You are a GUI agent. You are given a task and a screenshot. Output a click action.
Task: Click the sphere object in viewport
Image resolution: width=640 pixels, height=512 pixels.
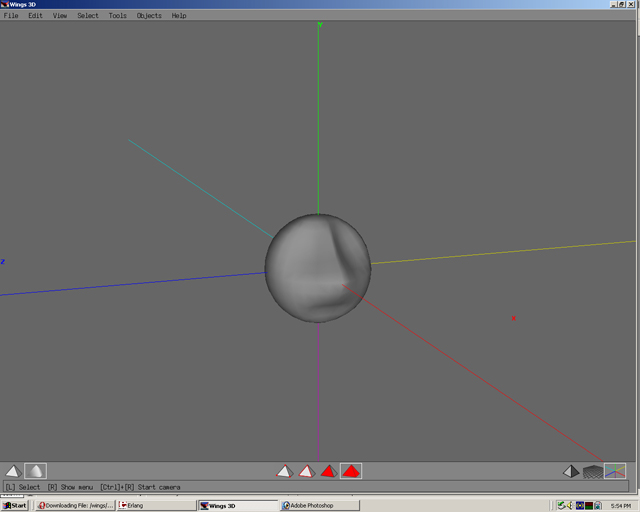click(x=318, y=268)
